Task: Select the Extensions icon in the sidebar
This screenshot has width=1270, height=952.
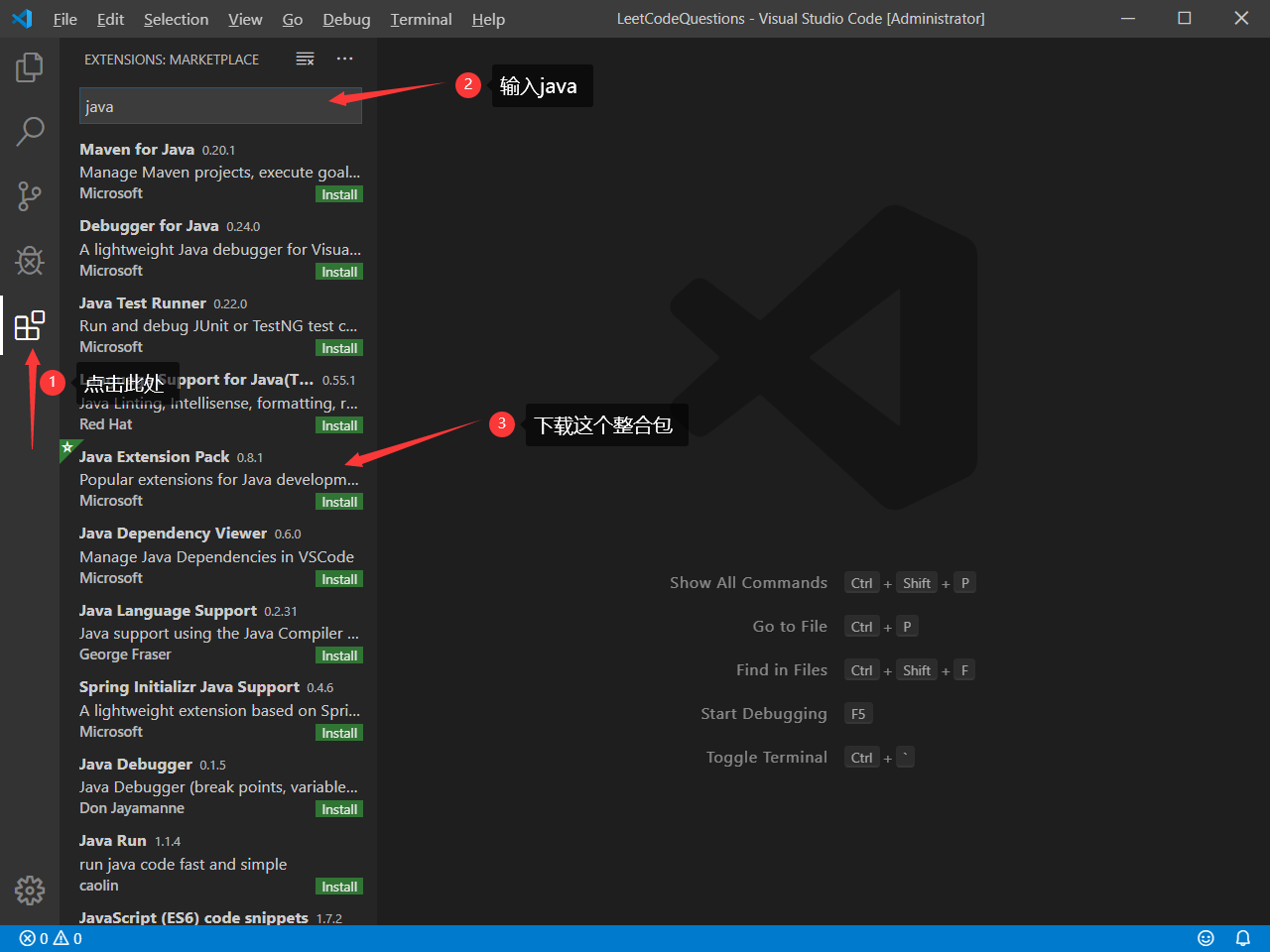Action: tap(29, 324)
